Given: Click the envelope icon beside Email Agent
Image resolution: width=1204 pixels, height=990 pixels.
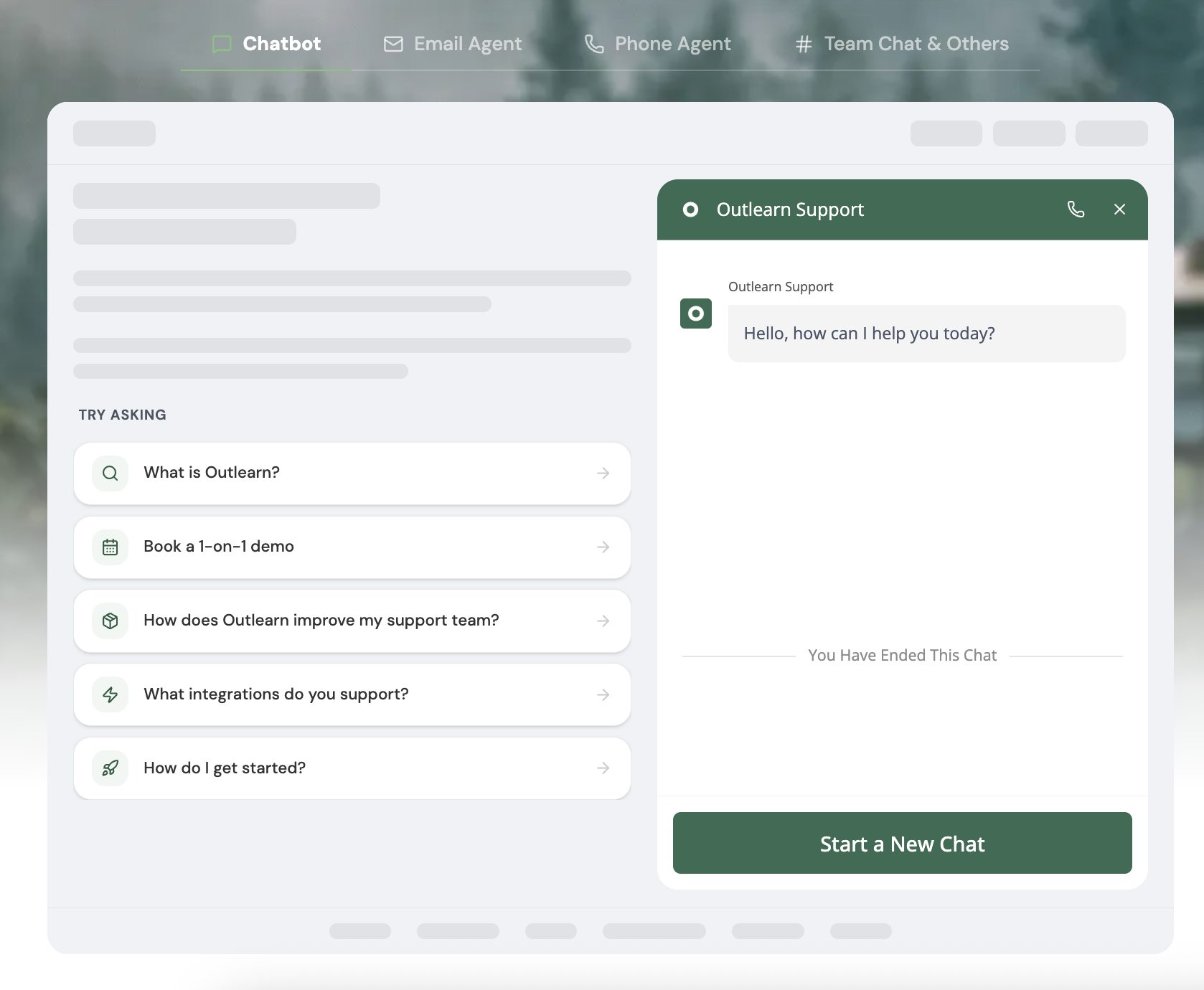Looking at the screenshot, I should pyautogui.click(x=393, y=44).
